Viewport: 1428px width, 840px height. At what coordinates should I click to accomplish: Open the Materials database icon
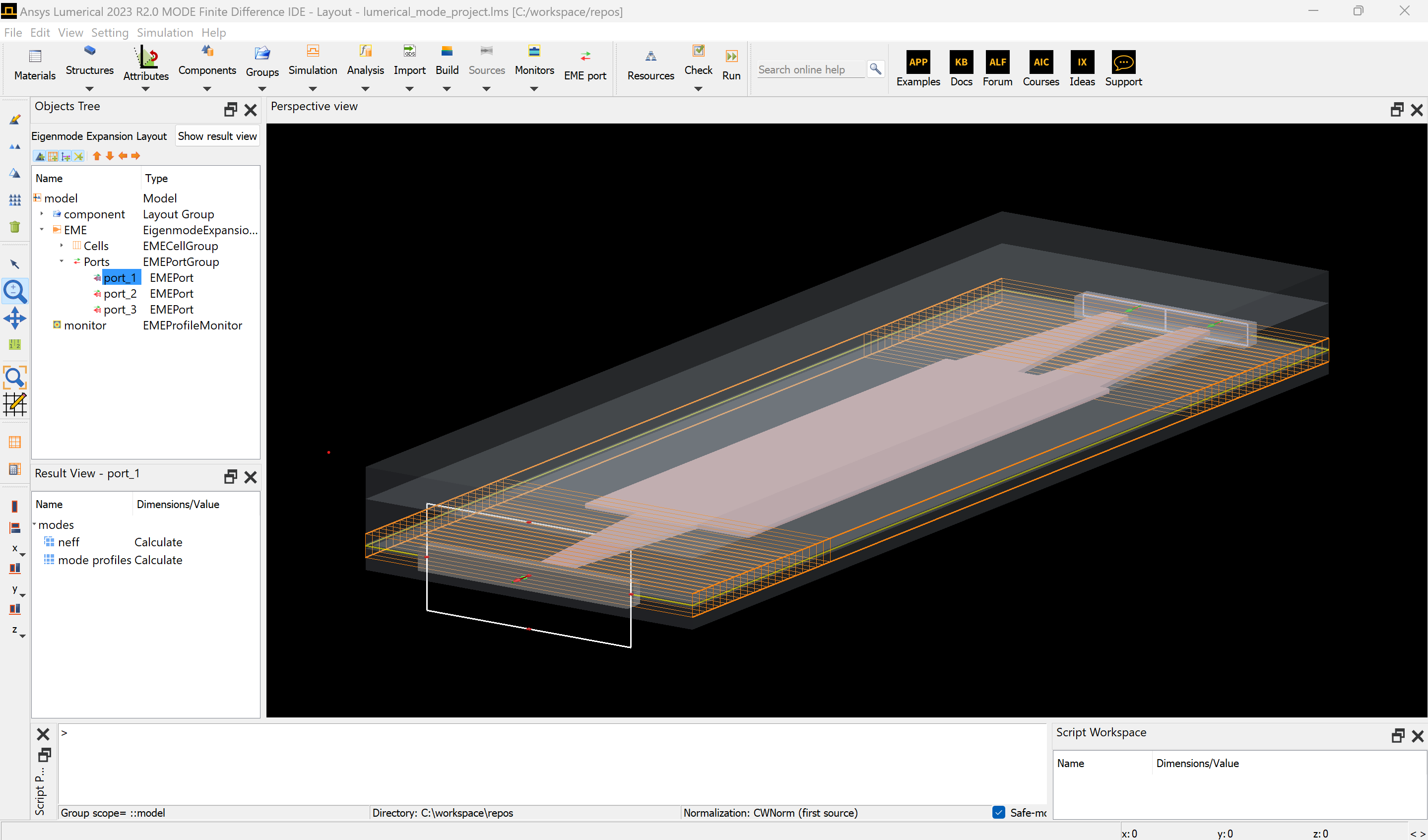(x=35, y=57)
